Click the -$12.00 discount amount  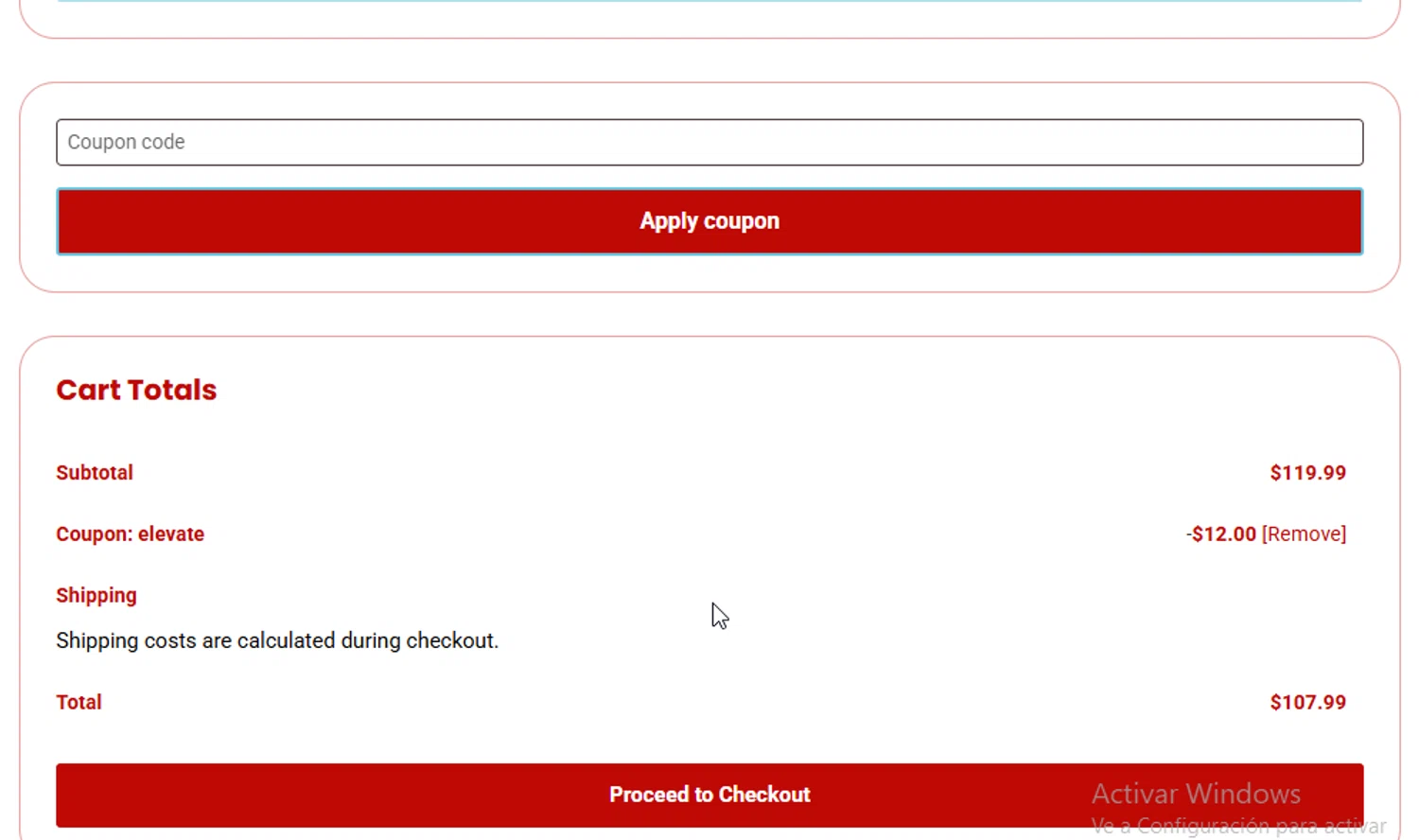[1221, 534]
